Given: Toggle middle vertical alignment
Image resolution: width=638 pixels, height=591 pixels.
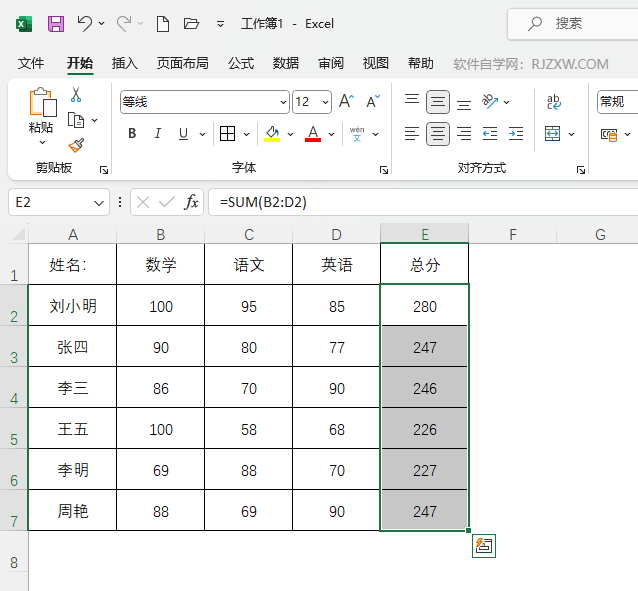Looking at the screenshot, I should click(438, 101).
